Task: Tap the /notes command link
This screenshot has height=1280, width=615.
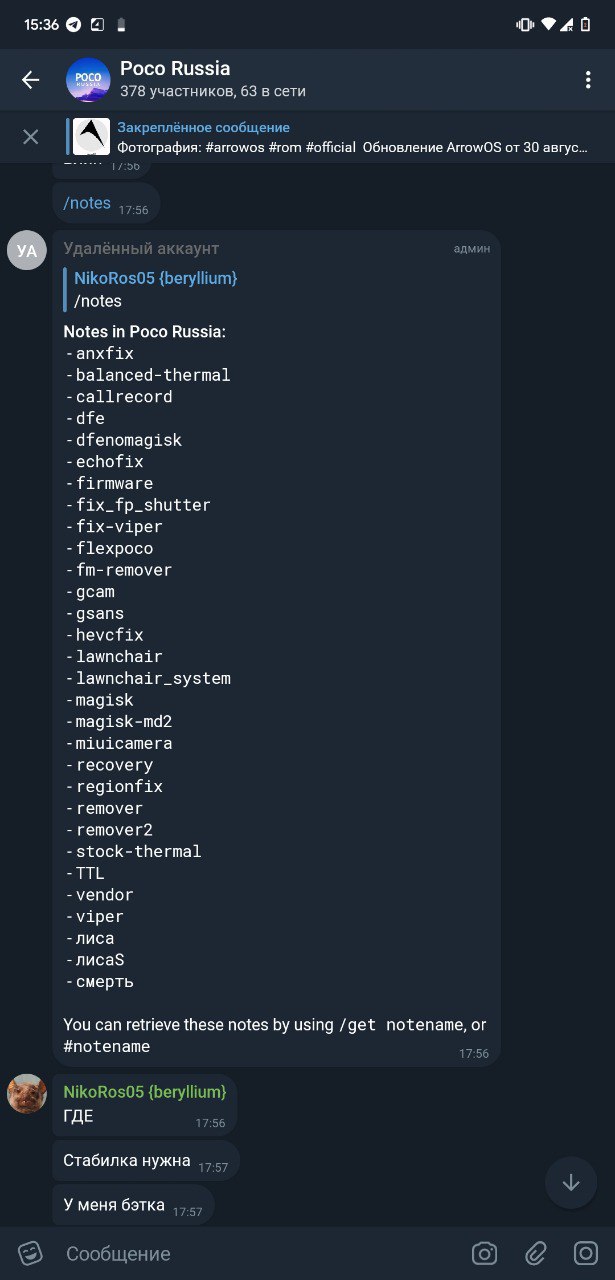Action: pyautogui.click(x=87, y=203)
